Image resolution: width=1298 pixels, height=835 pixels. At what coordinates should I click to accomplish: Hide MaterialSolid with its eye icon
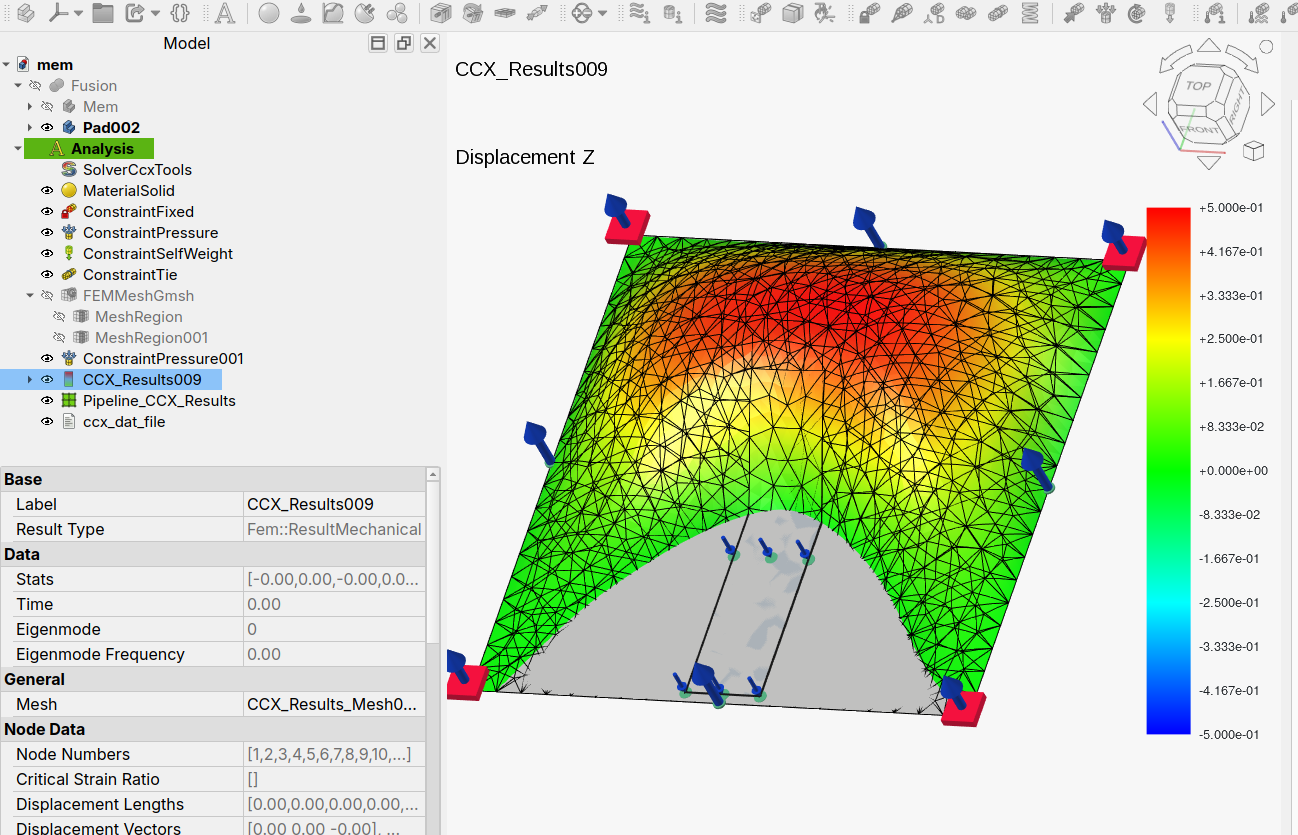pos(47,191)
